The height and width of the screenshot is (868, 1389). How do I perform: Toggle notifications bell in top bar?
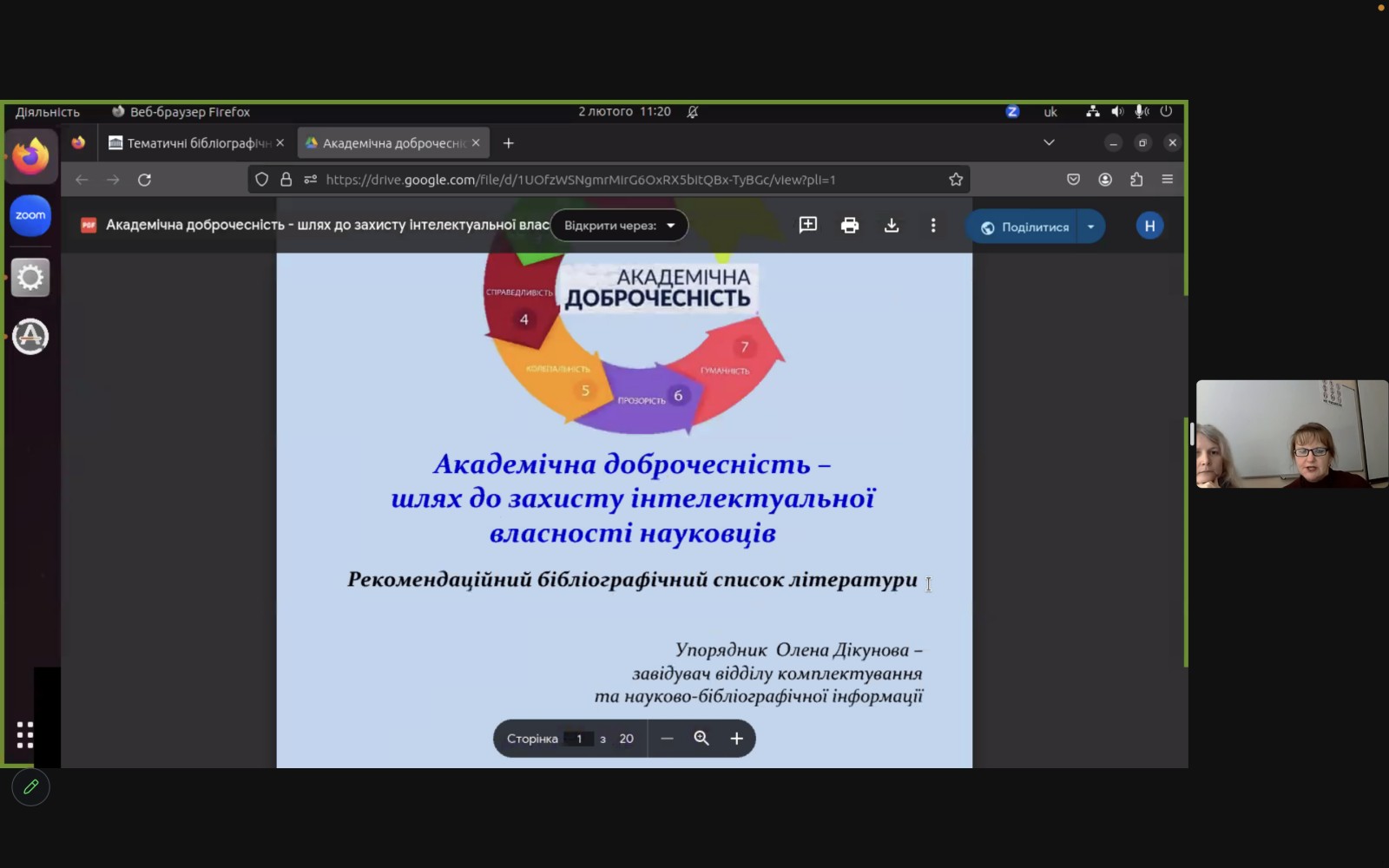tap(693, 112)
